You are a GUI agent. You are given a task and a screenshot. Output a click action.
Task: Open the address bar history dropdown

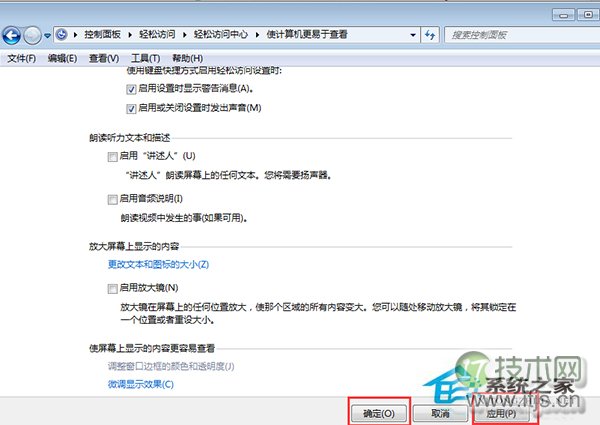click(x=413, y=35)
